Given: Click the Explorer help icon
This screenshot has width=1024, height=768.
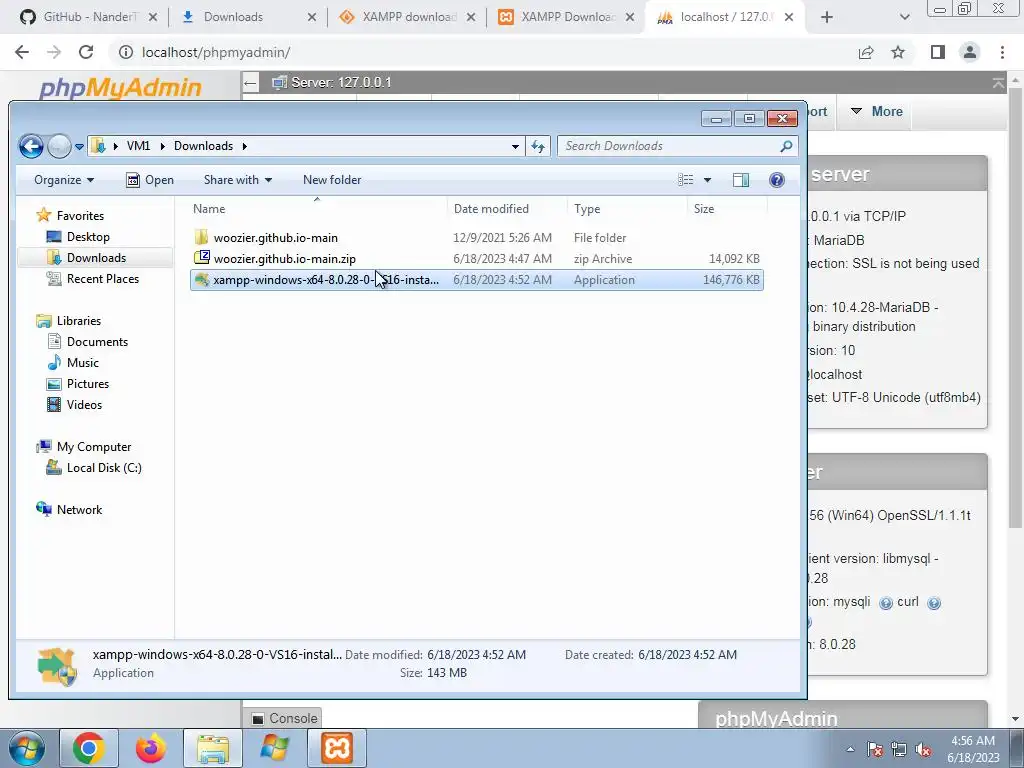Looking at the screenshot, I should (776, 180).
